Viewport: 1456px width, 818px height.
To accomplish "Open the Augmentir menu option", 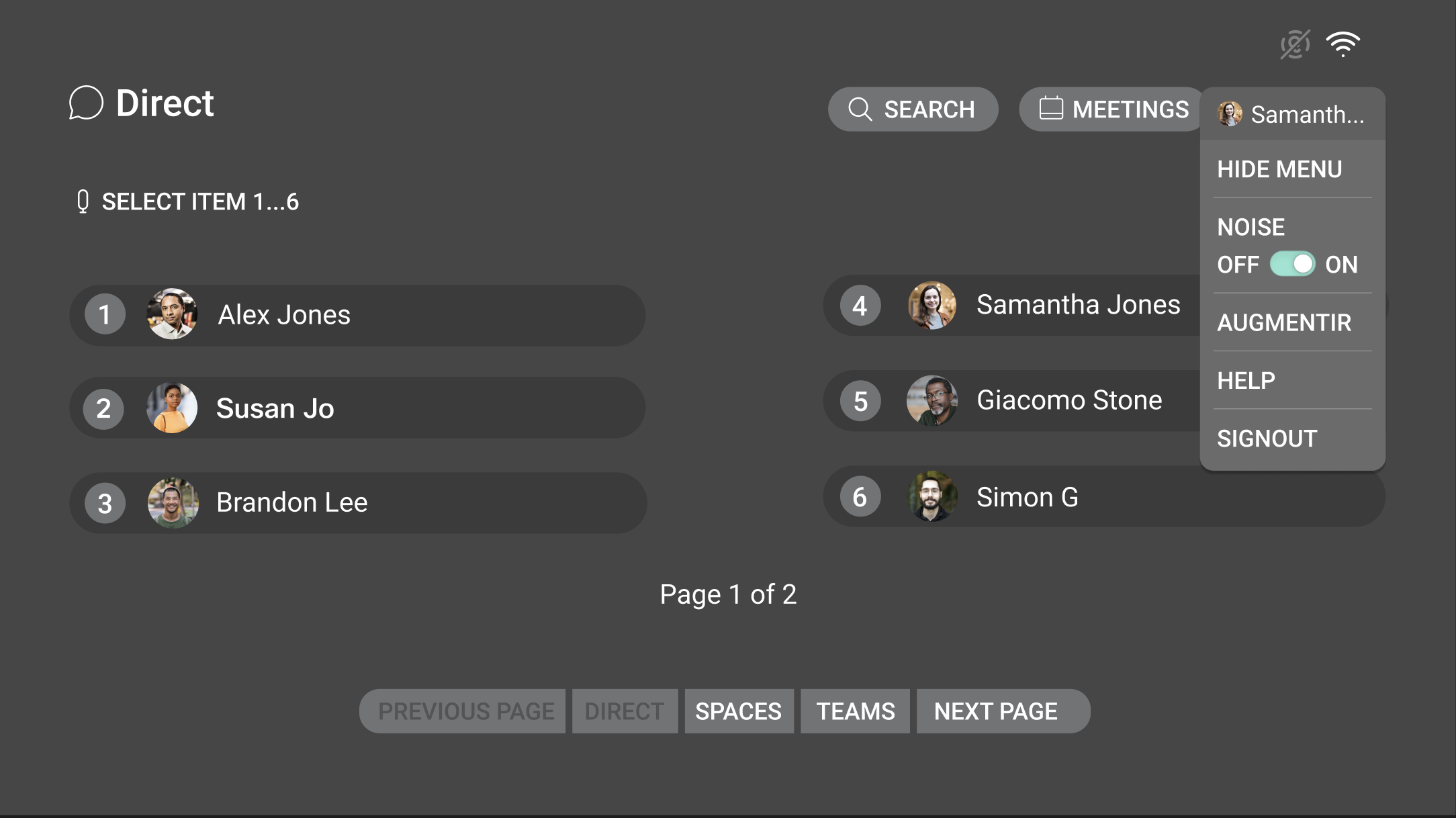I will pos(1285,322).
